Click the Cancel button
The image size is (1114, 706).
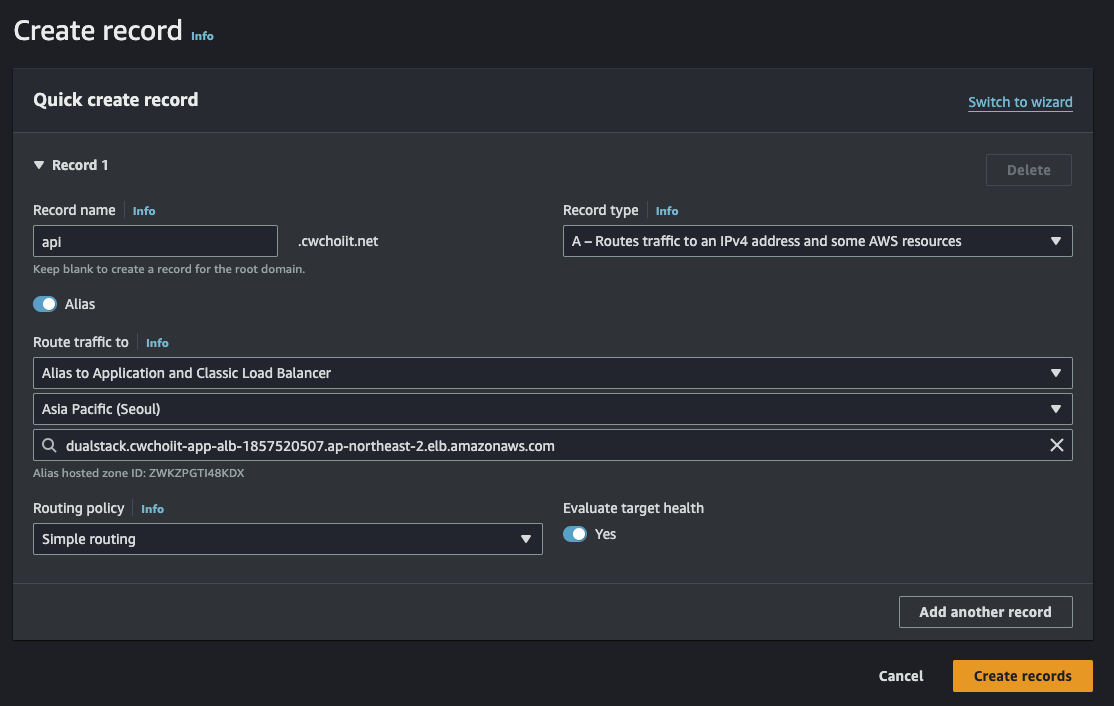(901, 676)
